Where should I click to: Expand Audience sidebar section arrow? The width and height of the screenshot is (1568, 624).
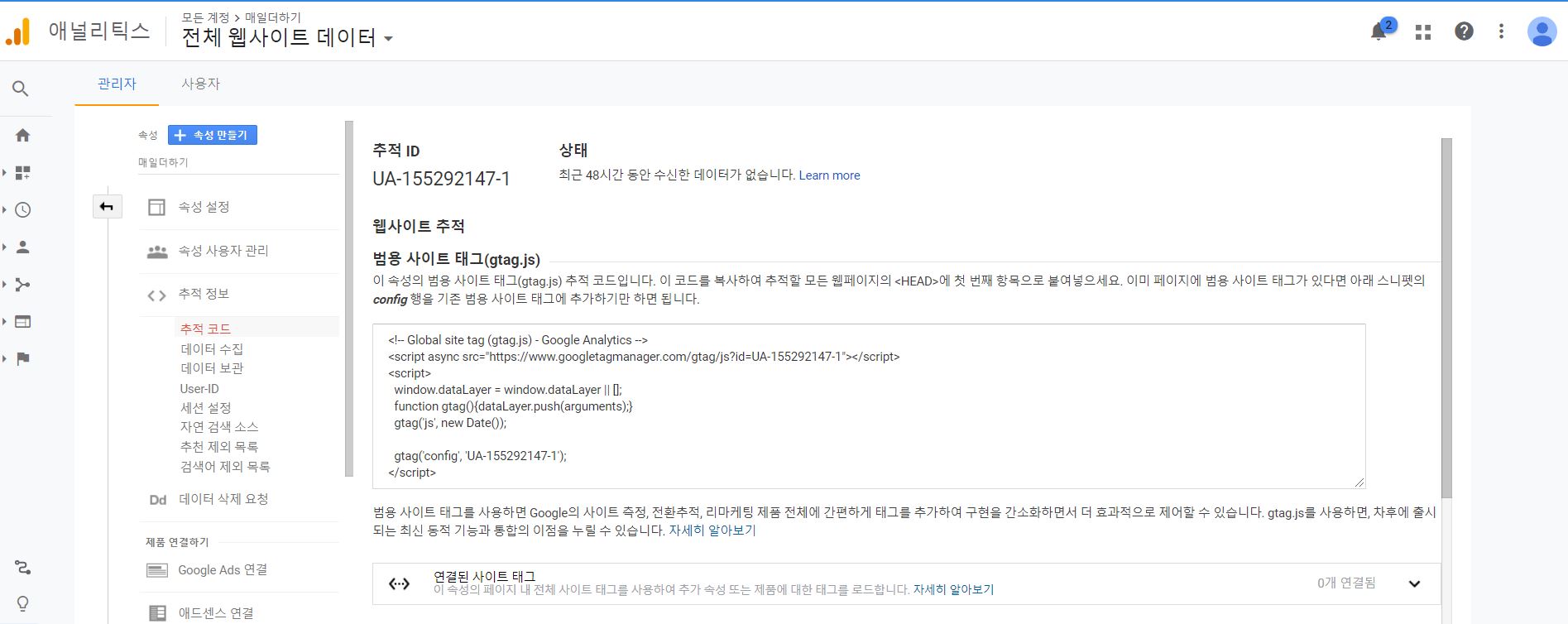5,247
